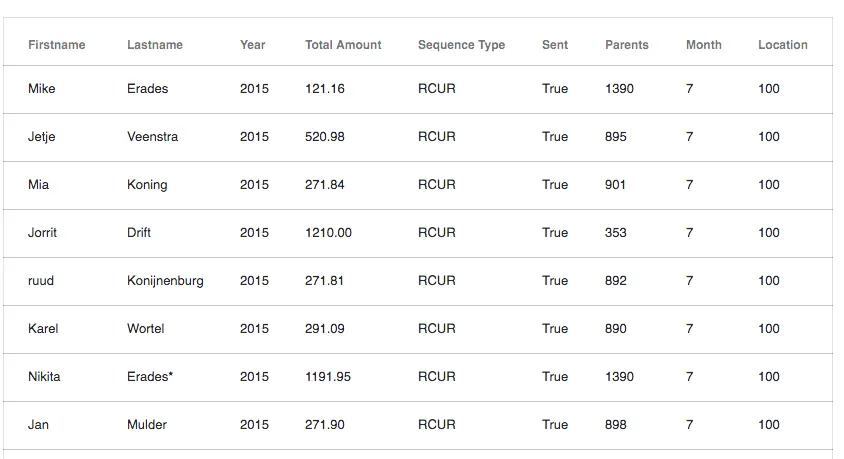Screen dimensions: 844x459
Task: Click the amount 1191.95 in Nikita's row
Action: 328,377
